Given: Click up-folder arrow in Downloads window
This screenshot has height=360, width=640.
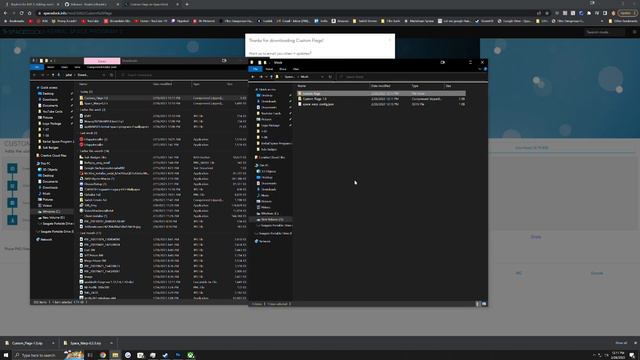Looking at the screenshot, I should (x=53, y=75).
